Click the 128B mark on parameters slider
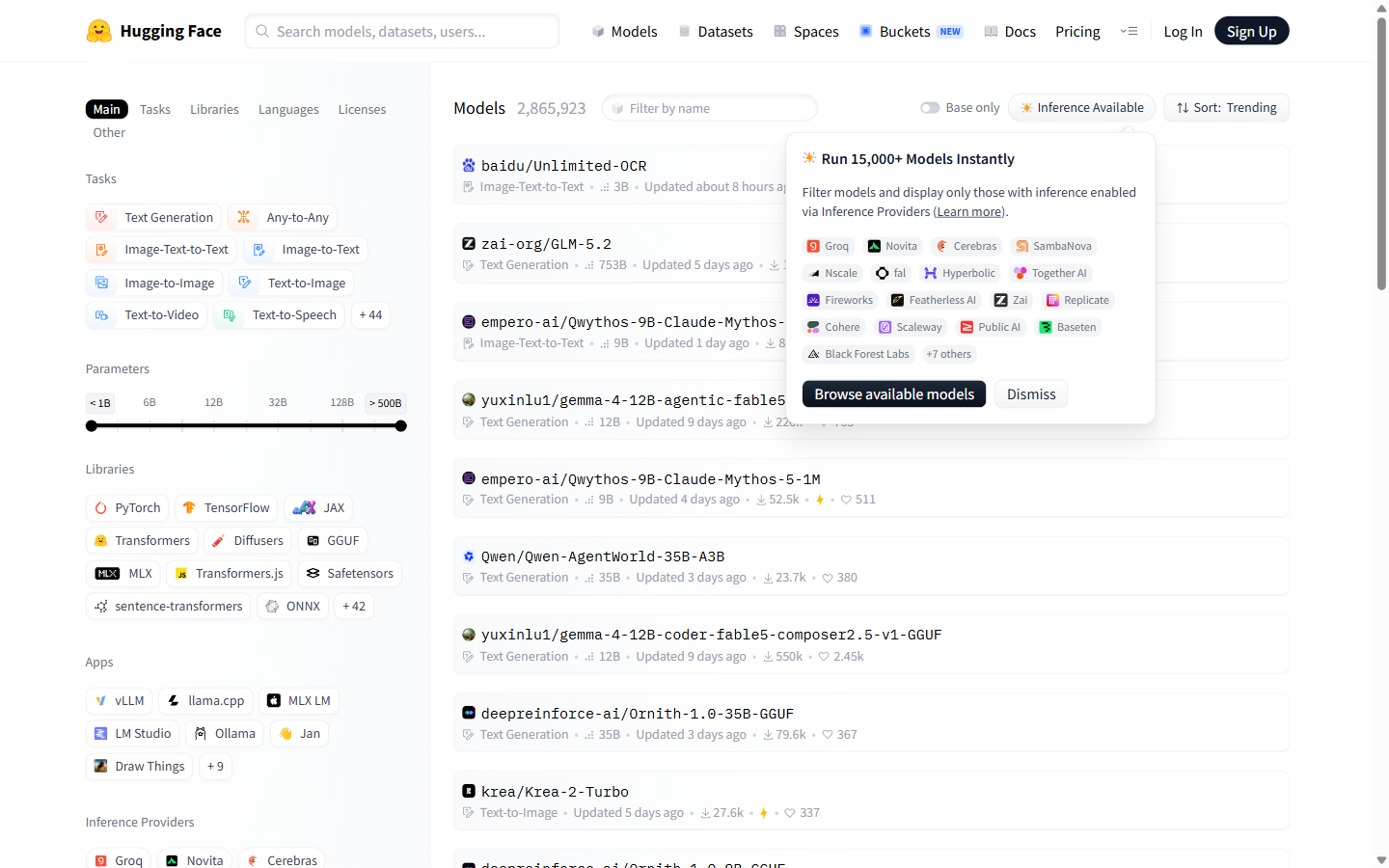The height and width of the screenshot is (868, 1389). point(341,403)
